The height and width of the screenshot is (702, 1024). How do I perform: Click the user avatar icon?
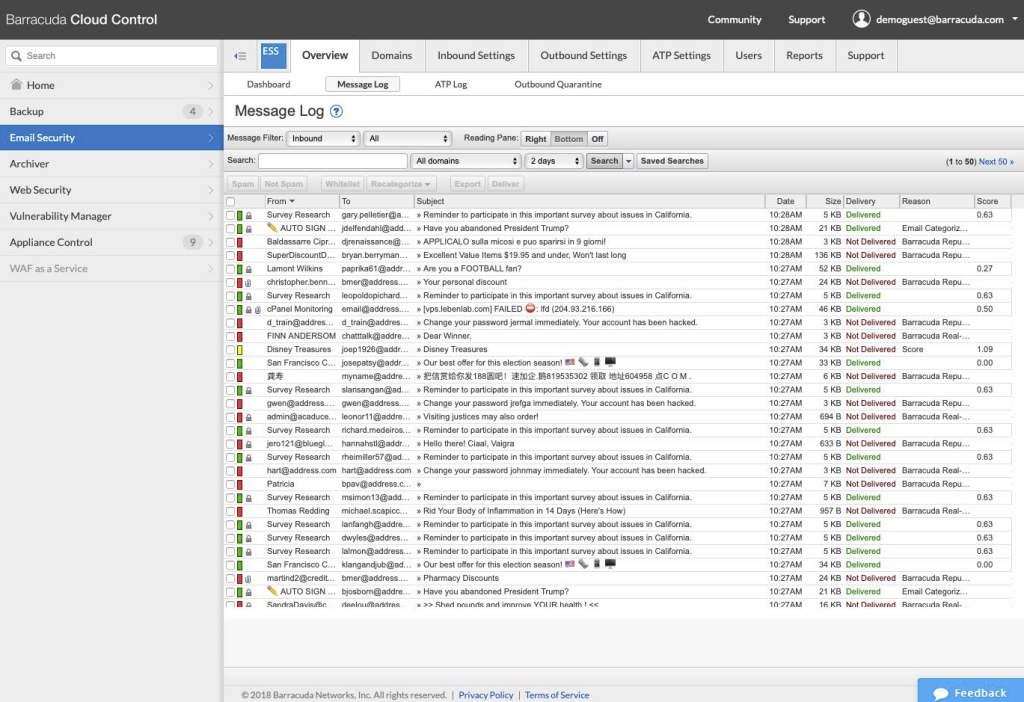pos(861,19)
